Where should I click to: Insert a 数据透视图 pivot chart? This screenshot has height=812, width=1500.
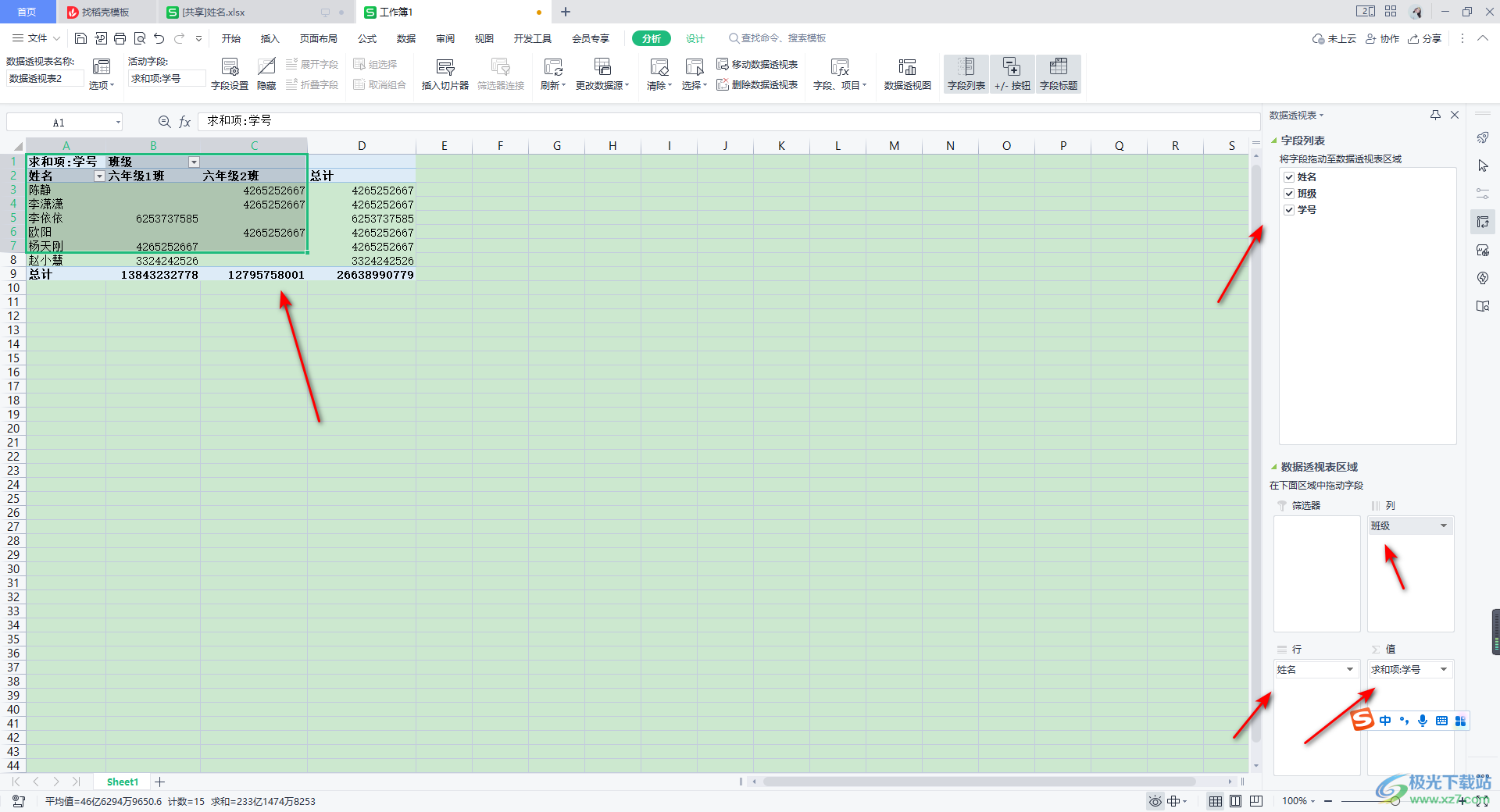click(907, 74)
